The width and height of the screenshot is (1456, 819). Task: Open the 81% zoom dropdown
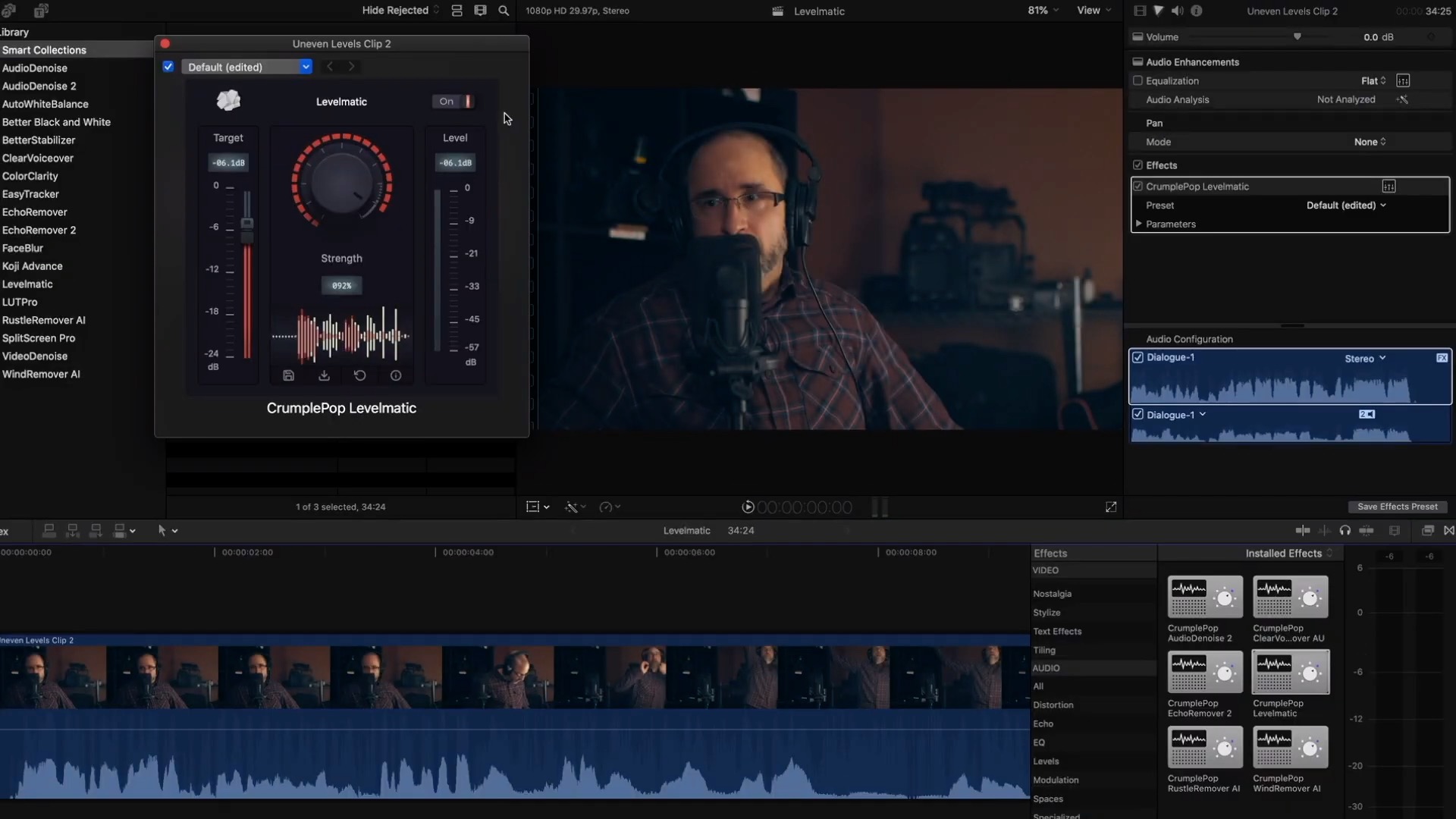pyautogui.click(x=1043, y=11)
